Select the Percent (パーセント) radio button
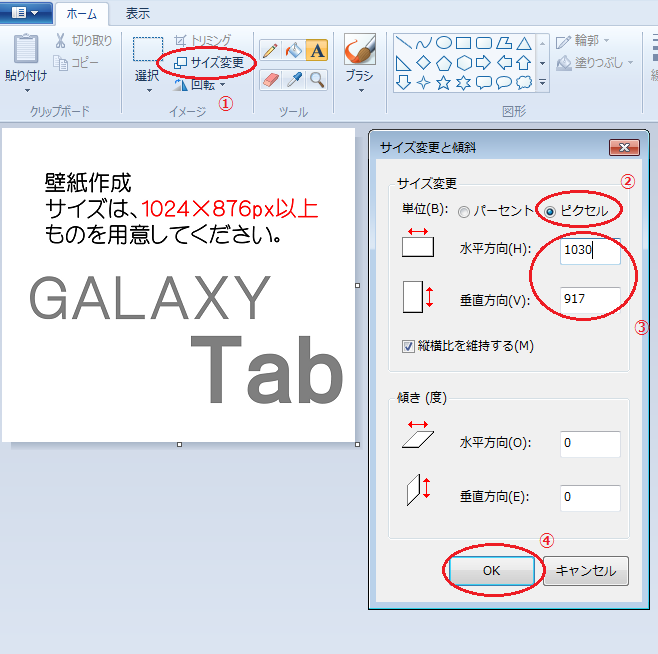This screenshot has height=654, width=658. (464, 212)
